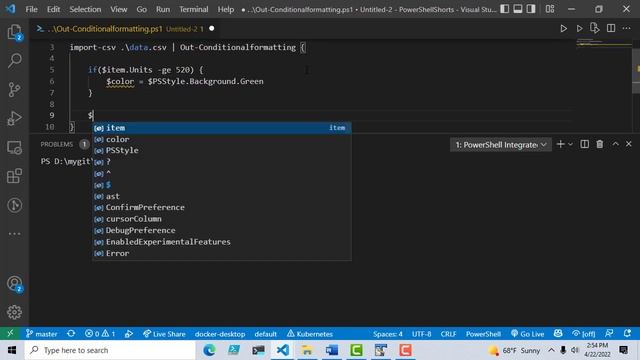Open the Help menu
The image size is (640, 360).
225,9
